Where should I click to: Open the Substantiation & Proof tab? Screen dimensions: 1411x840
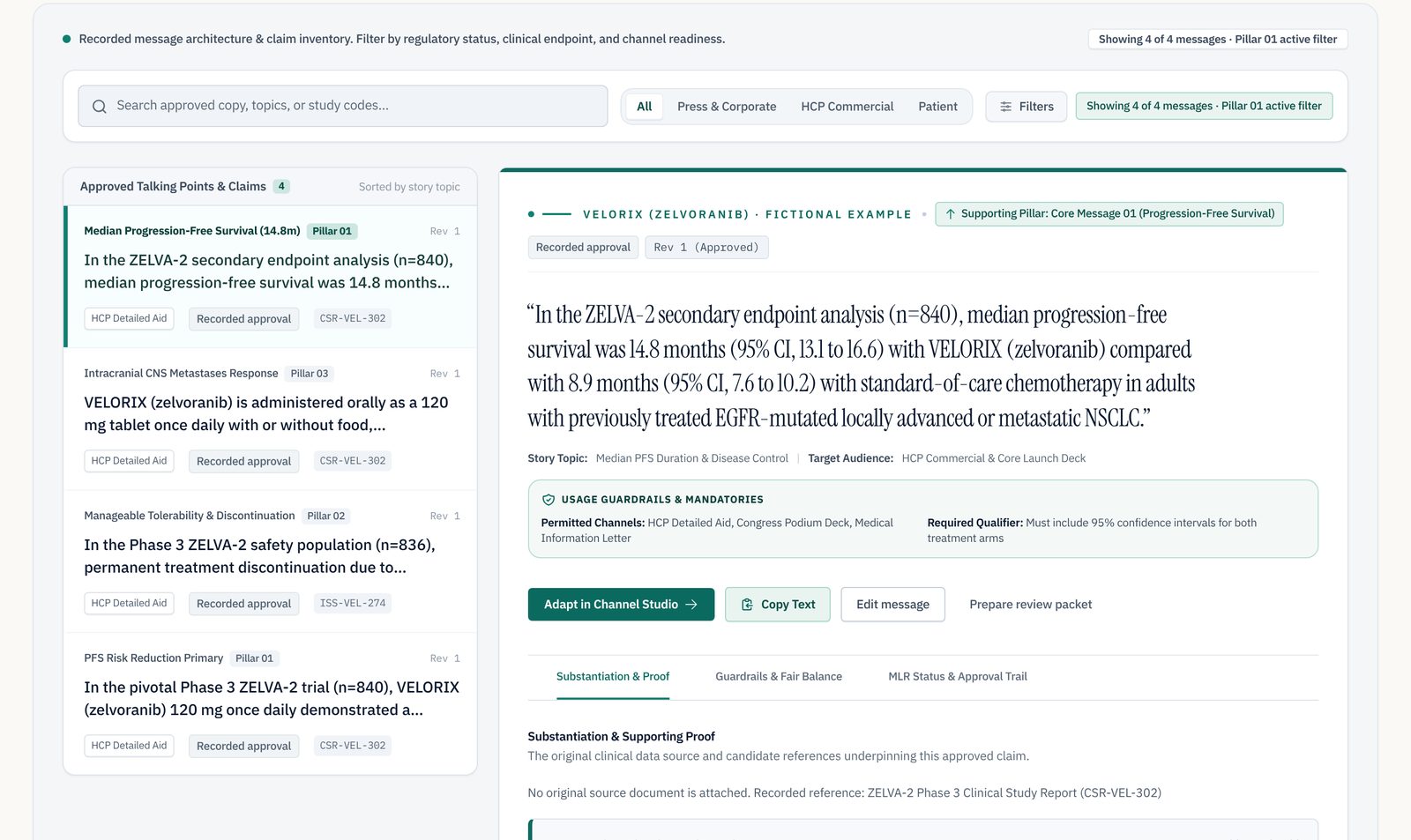[613, 677]
